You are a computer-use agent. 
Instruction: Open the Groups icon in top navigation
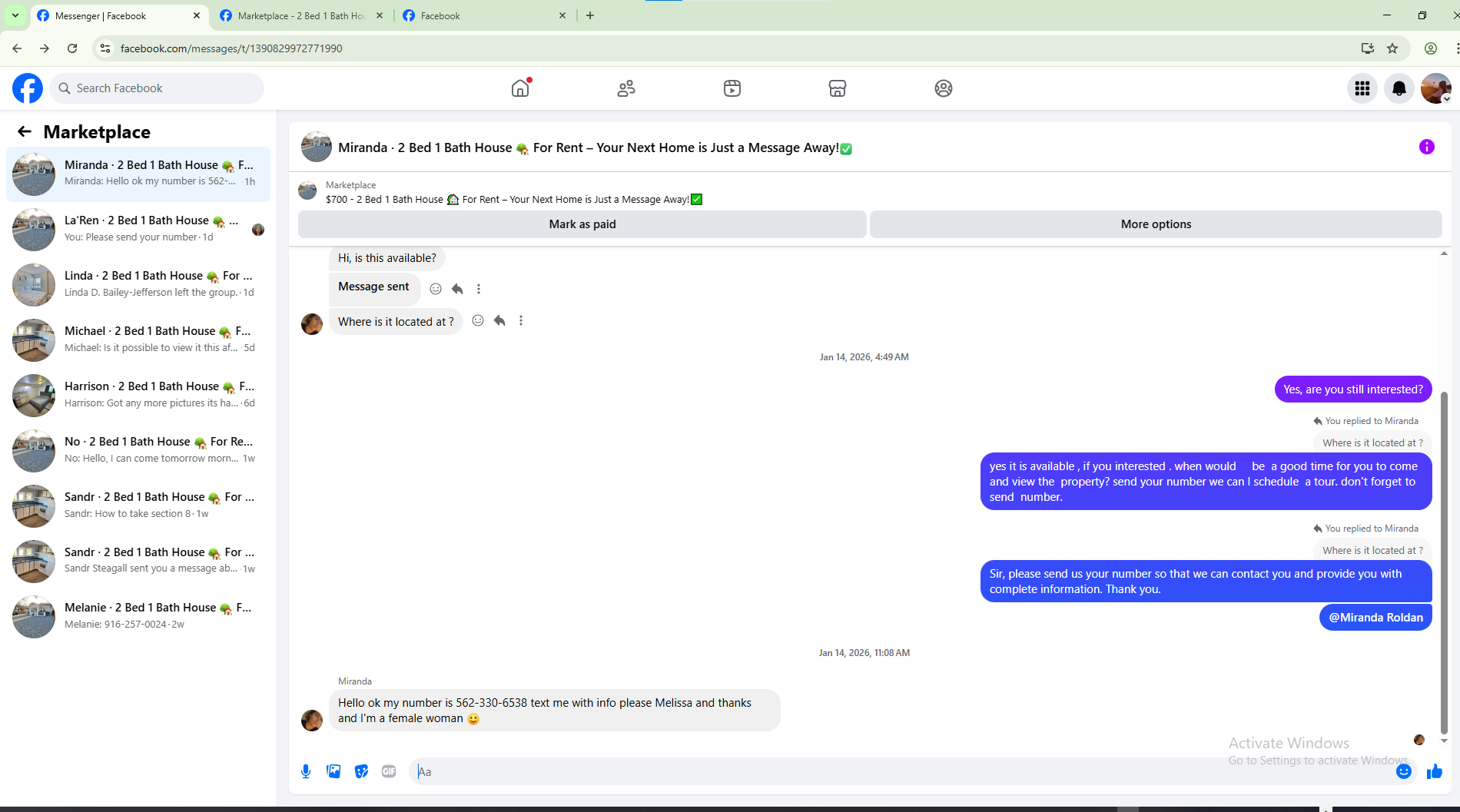(x=944, y=88)
